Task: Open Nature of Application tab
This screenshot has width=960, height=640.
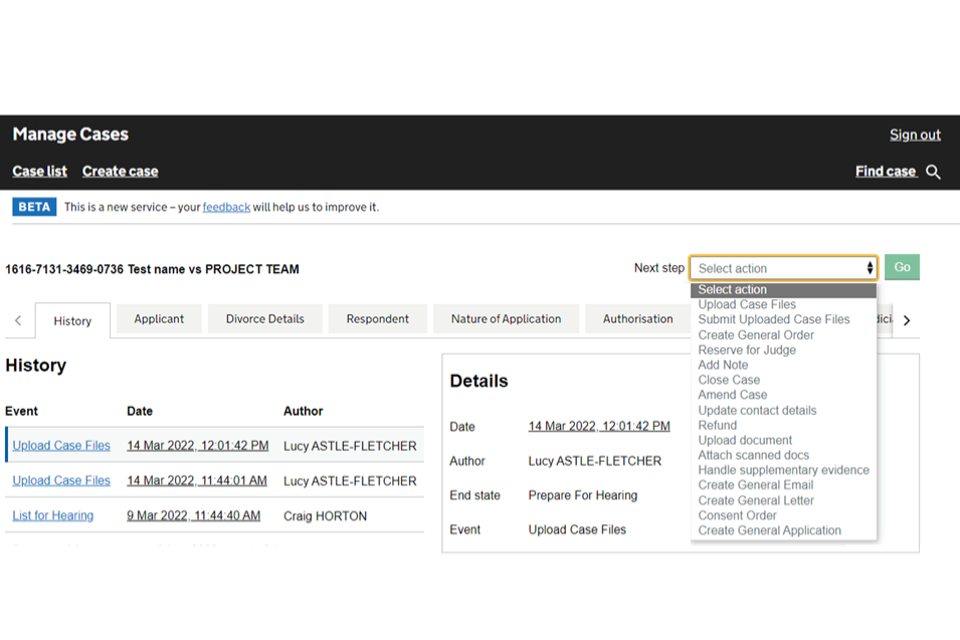Action: coord(505,319)
